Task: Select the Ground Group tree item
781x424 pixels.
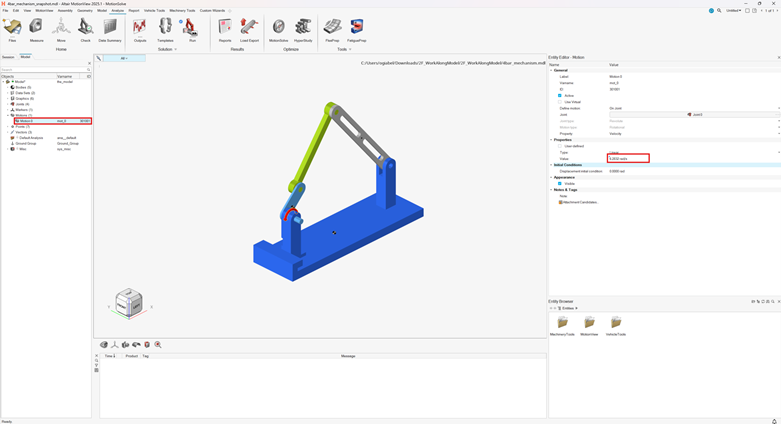Action: click(26, 143)
